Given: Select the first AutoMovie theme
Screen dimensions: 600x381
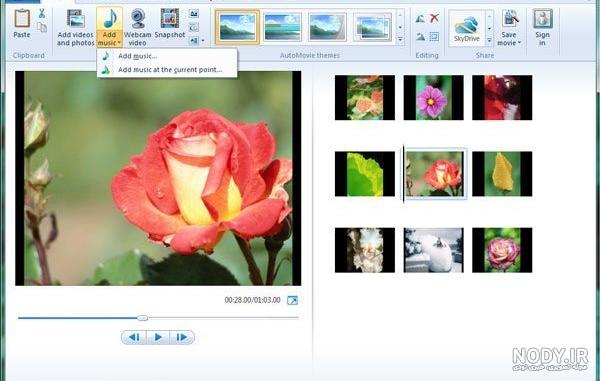Looking at the screenshot, I should pyautogui.click(x=237, y=27).
